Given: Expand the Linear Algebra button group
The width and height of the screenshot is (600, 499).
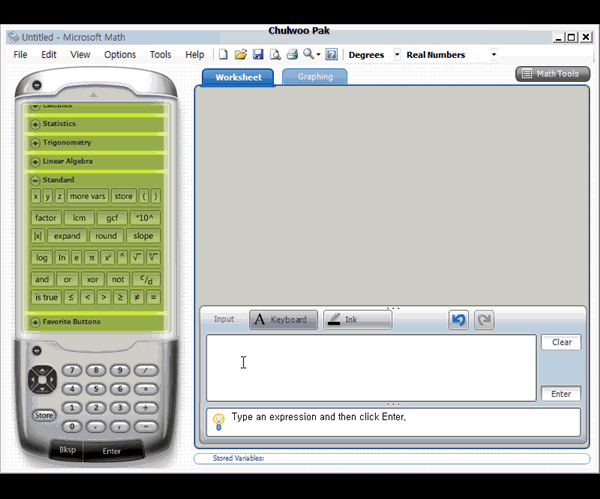Looking at the screenshot, I should click(35, 161).
